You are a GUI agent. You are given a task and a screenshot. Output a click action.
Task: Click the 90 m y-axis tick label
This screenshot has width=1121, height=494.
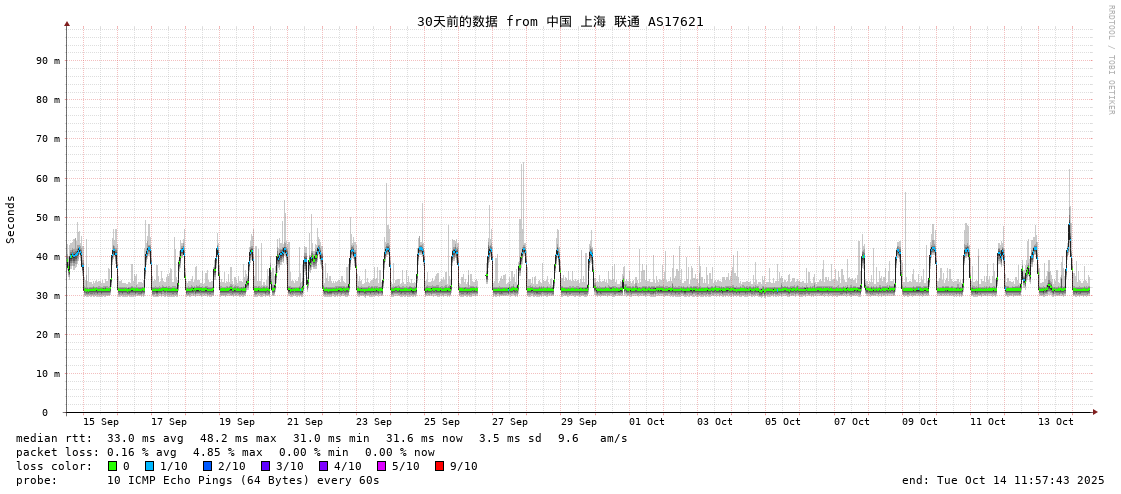(48, 61)
